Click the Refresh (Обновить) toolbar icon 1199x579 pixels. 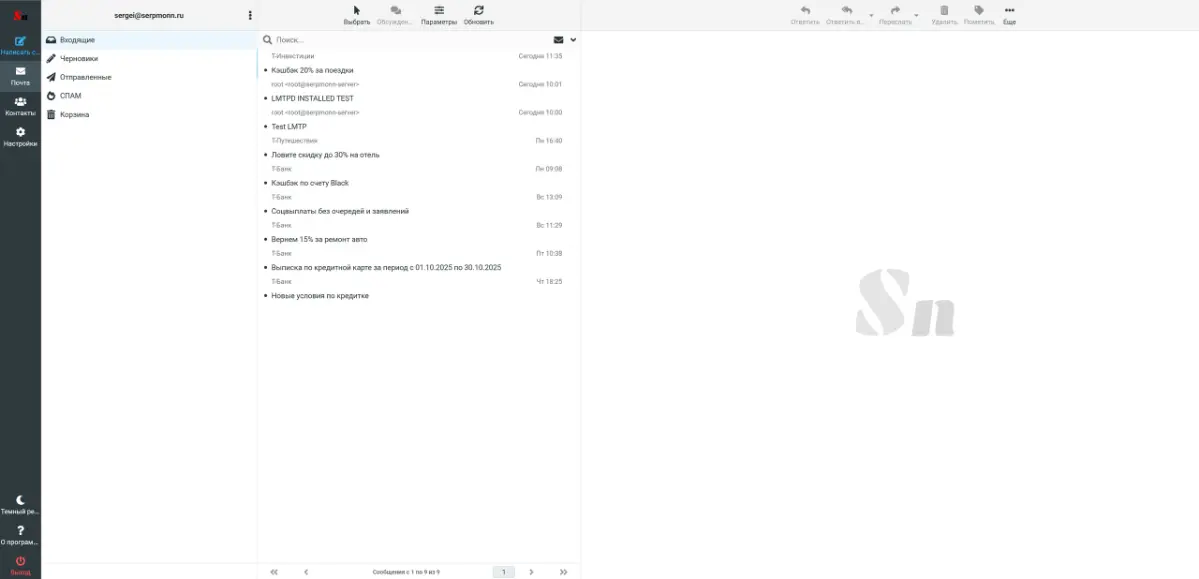tap(478, 11)
